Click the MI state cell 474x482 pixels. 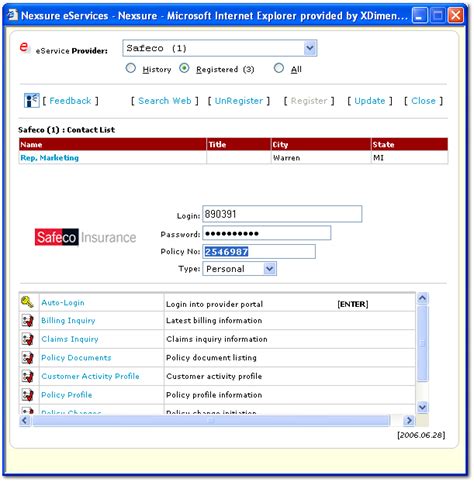pyautogui.click(x=410, y=157)
